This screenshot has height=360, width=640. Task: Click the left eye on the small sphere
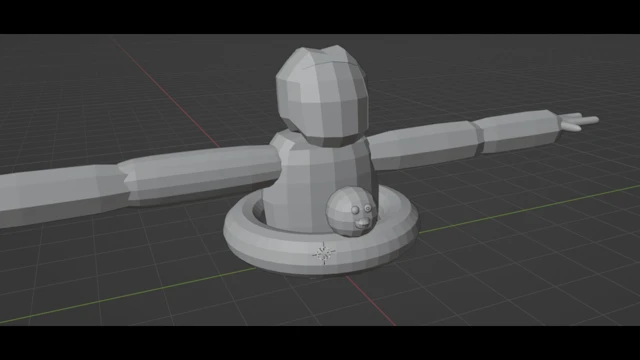point(355,210)
